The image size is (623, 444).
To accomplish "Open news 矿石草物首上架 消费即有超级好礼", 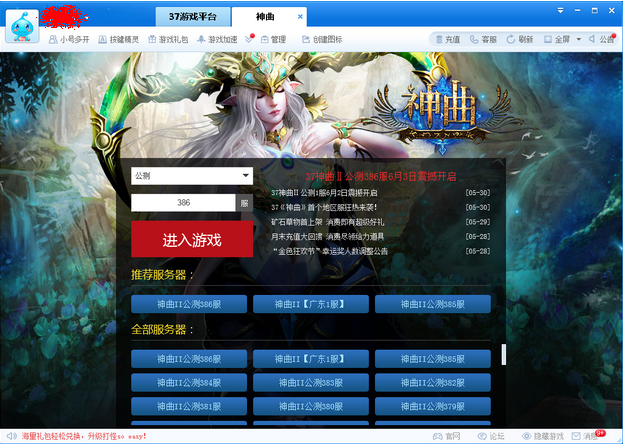I will point(328,222).
